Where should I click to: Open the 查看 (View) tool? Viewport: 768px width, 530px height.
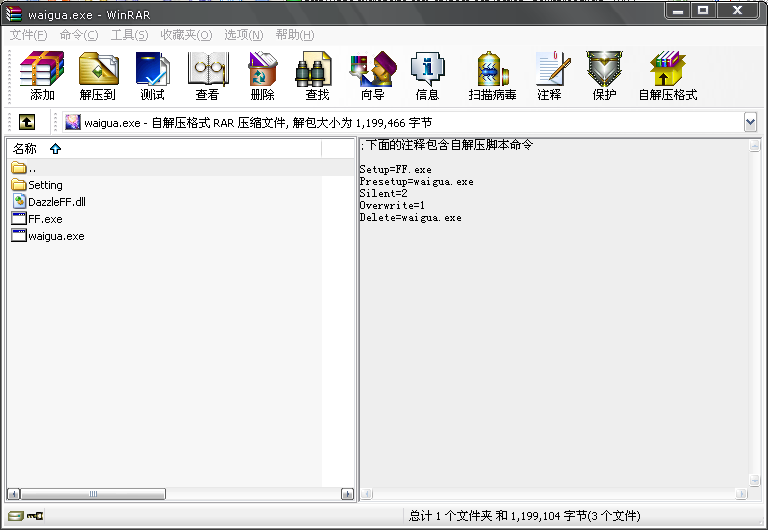click(x=208, y=76)
